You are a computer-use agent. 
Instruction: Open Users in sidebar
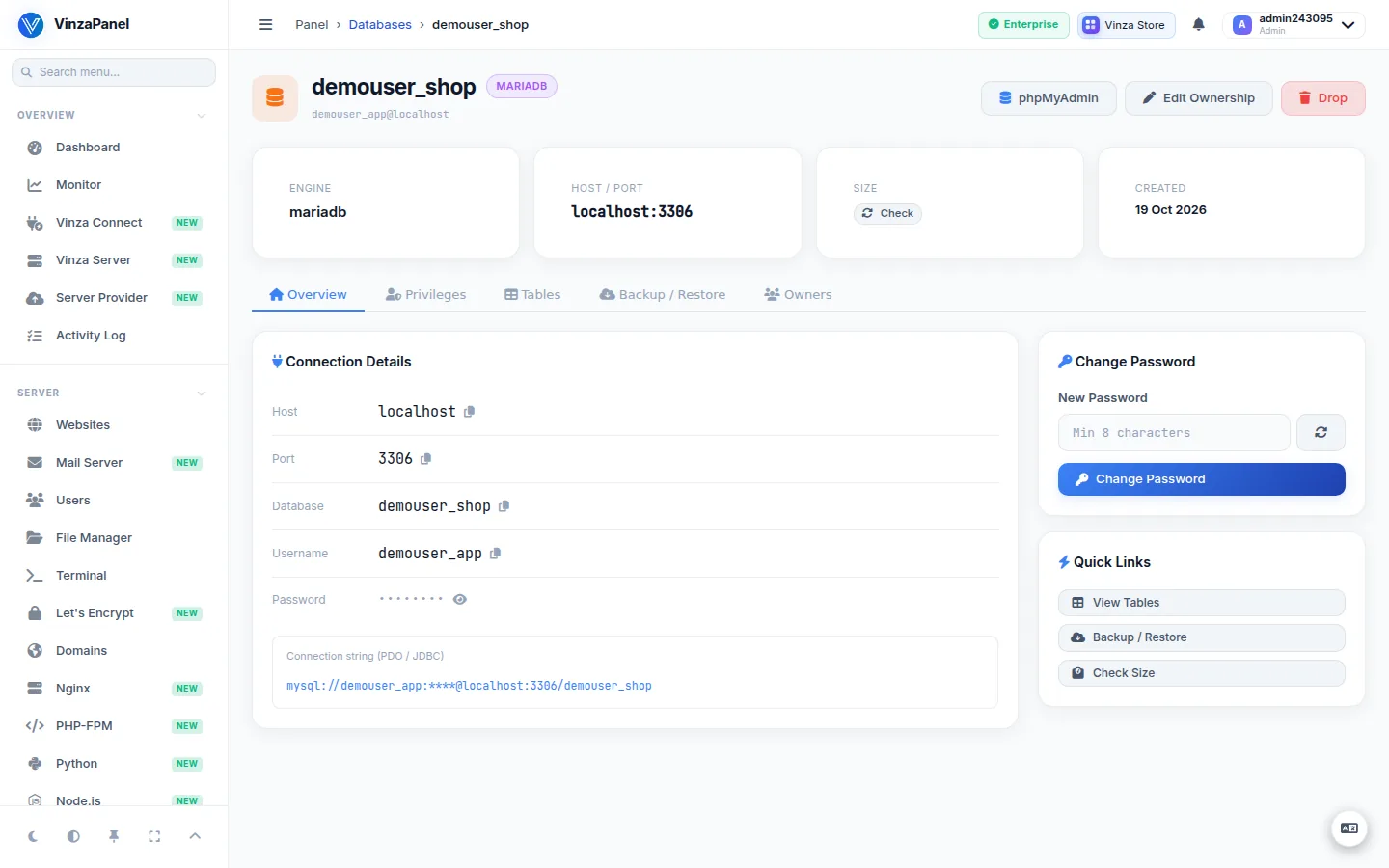coord(114,501)
